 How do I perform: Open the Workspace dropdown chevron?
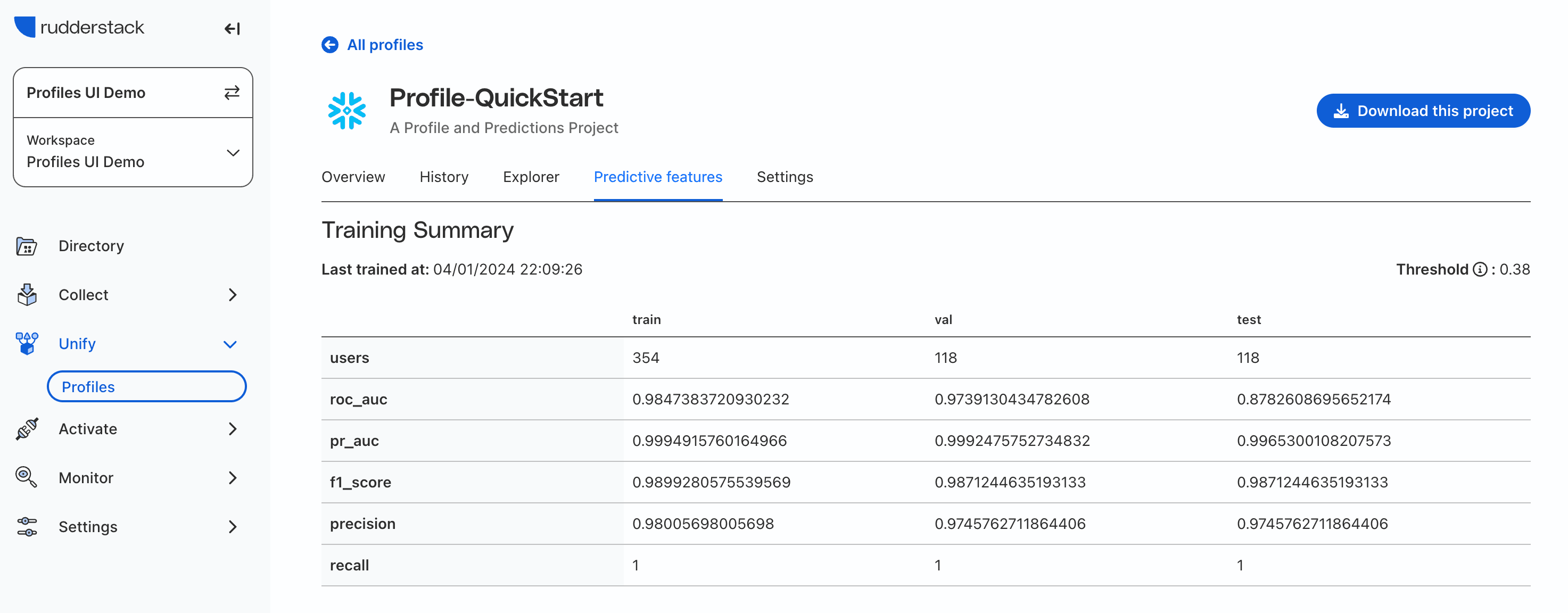tap(233, 152)
